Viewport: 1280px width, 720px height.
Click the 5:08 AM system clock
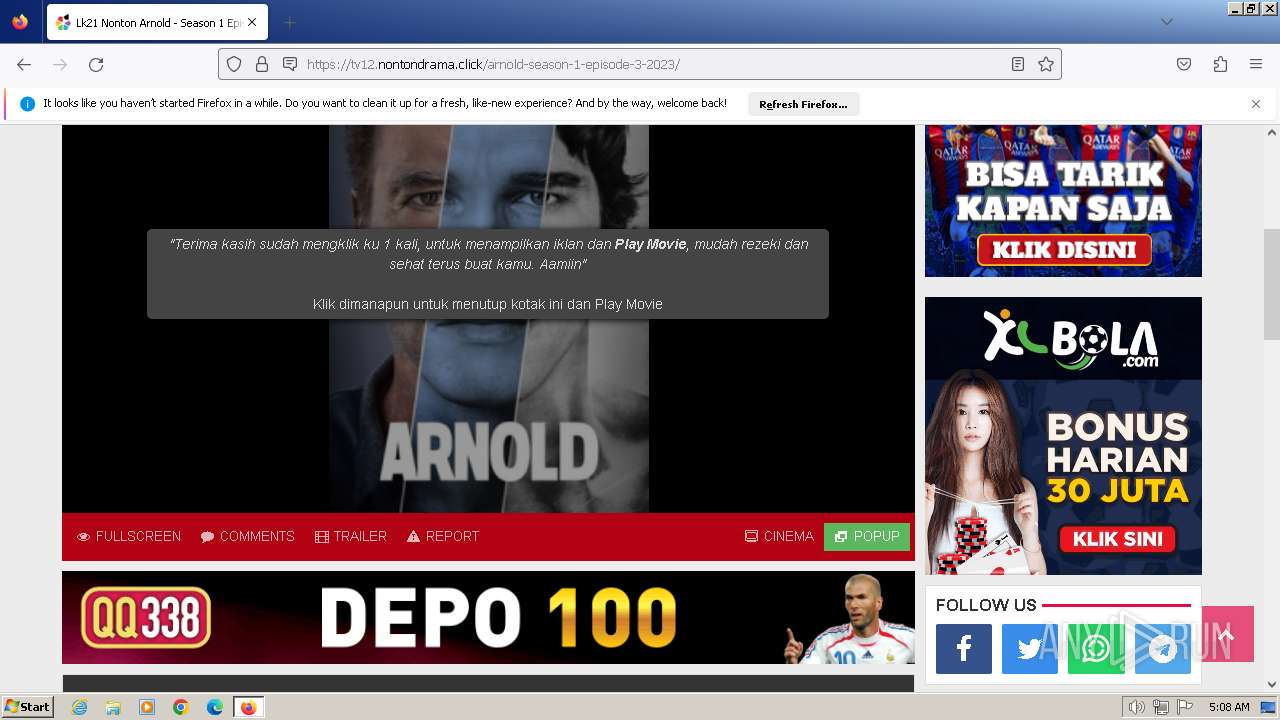coord(1229,707)
